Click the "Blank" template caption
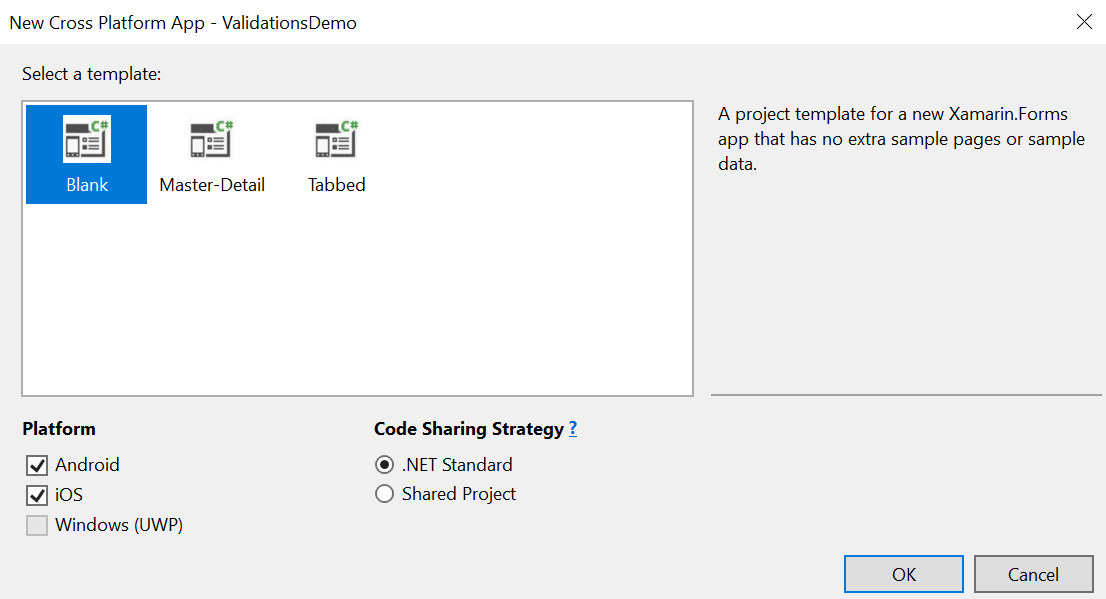This screenshot has width=1106, height=599. (x=87, y=185)
